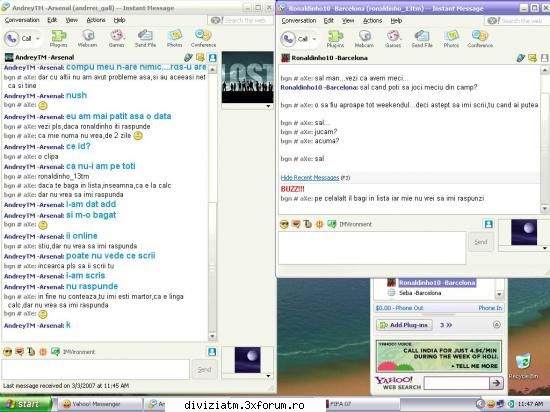Image resolution: width=550 pixels, height=412 pixels.
Task: Click the Plug-ins icon in AndreyTM window
Action: [x=59, y=38]
